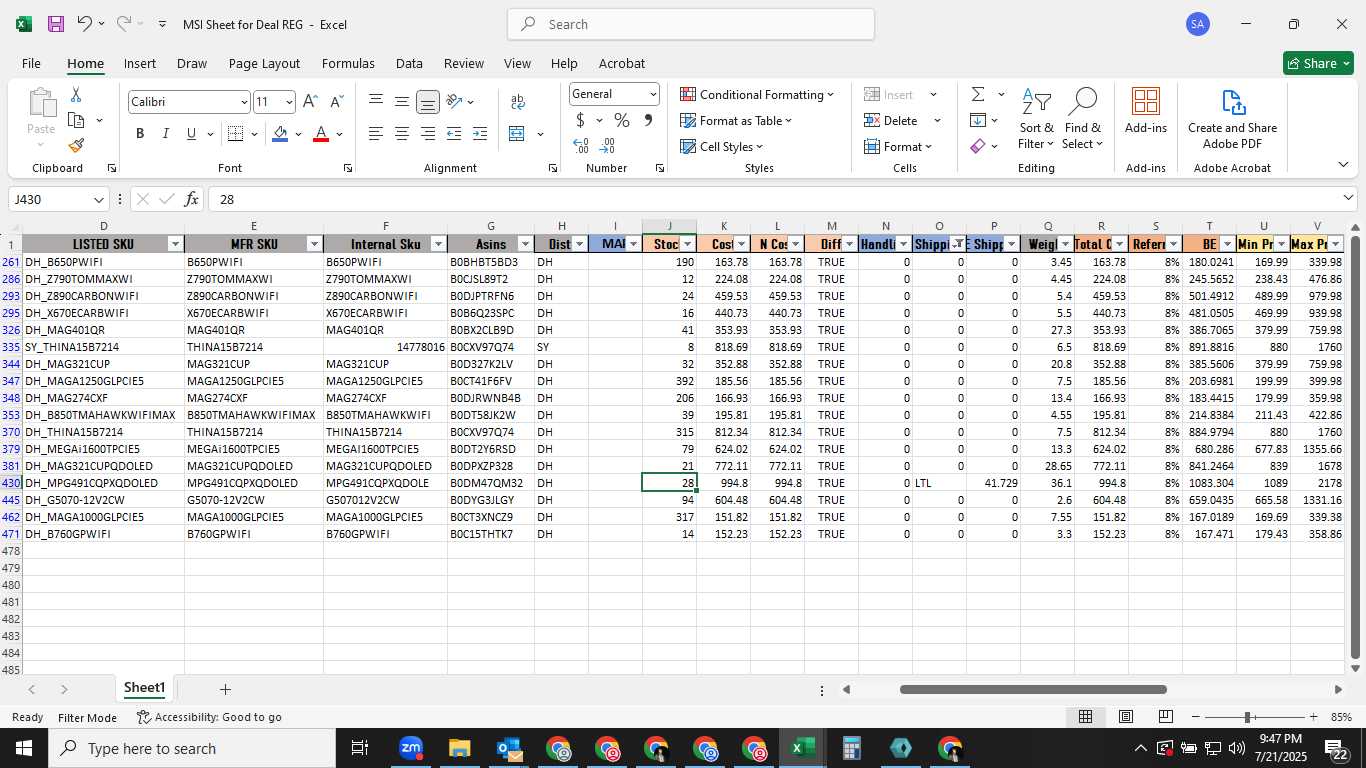
Task: Toggle Italic formatting
Action: tap(165, 134)
